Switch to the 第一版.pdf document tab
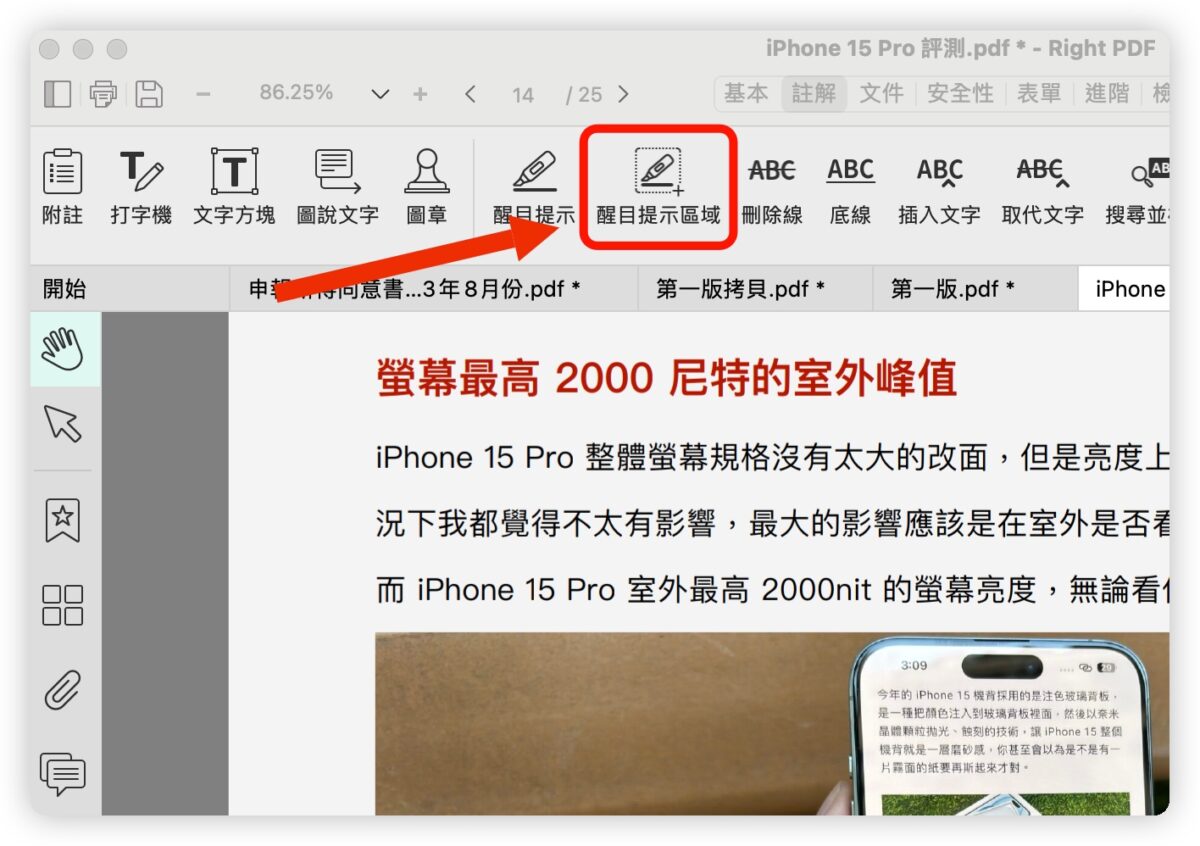 976,289
